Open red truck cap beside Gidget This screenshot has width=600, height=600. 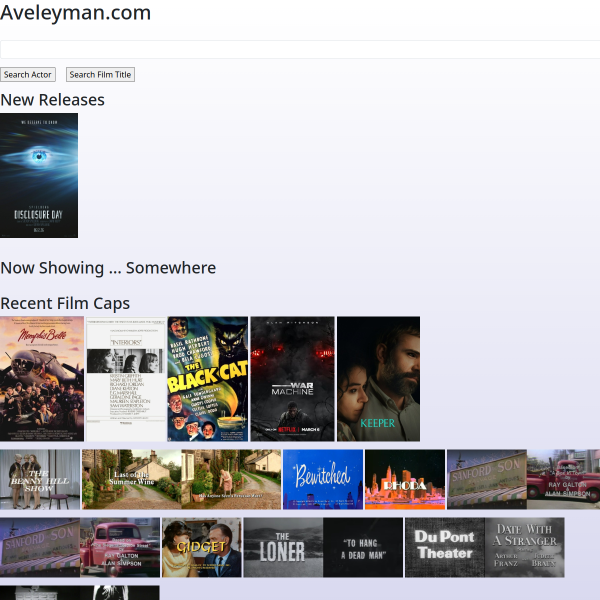[120, 547]
